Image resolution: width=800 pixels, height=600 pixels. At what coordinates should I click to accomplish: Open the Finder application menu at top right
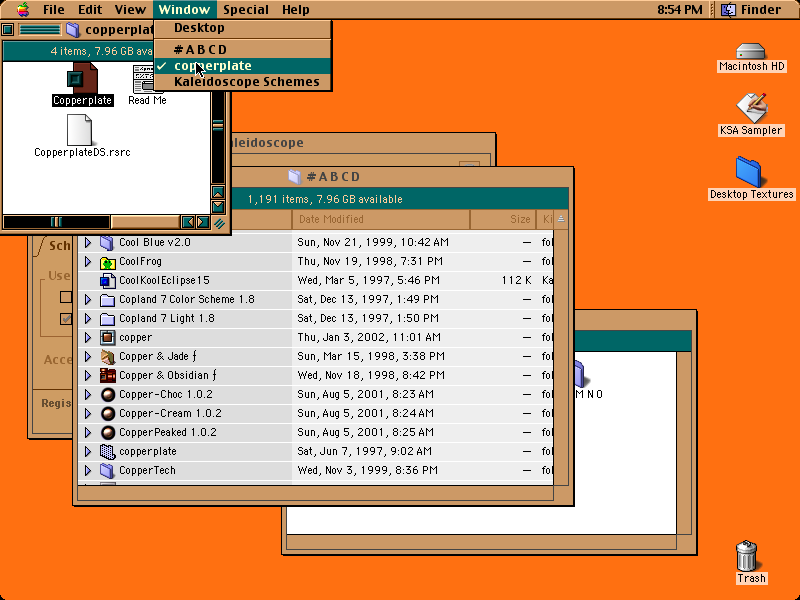752,9
